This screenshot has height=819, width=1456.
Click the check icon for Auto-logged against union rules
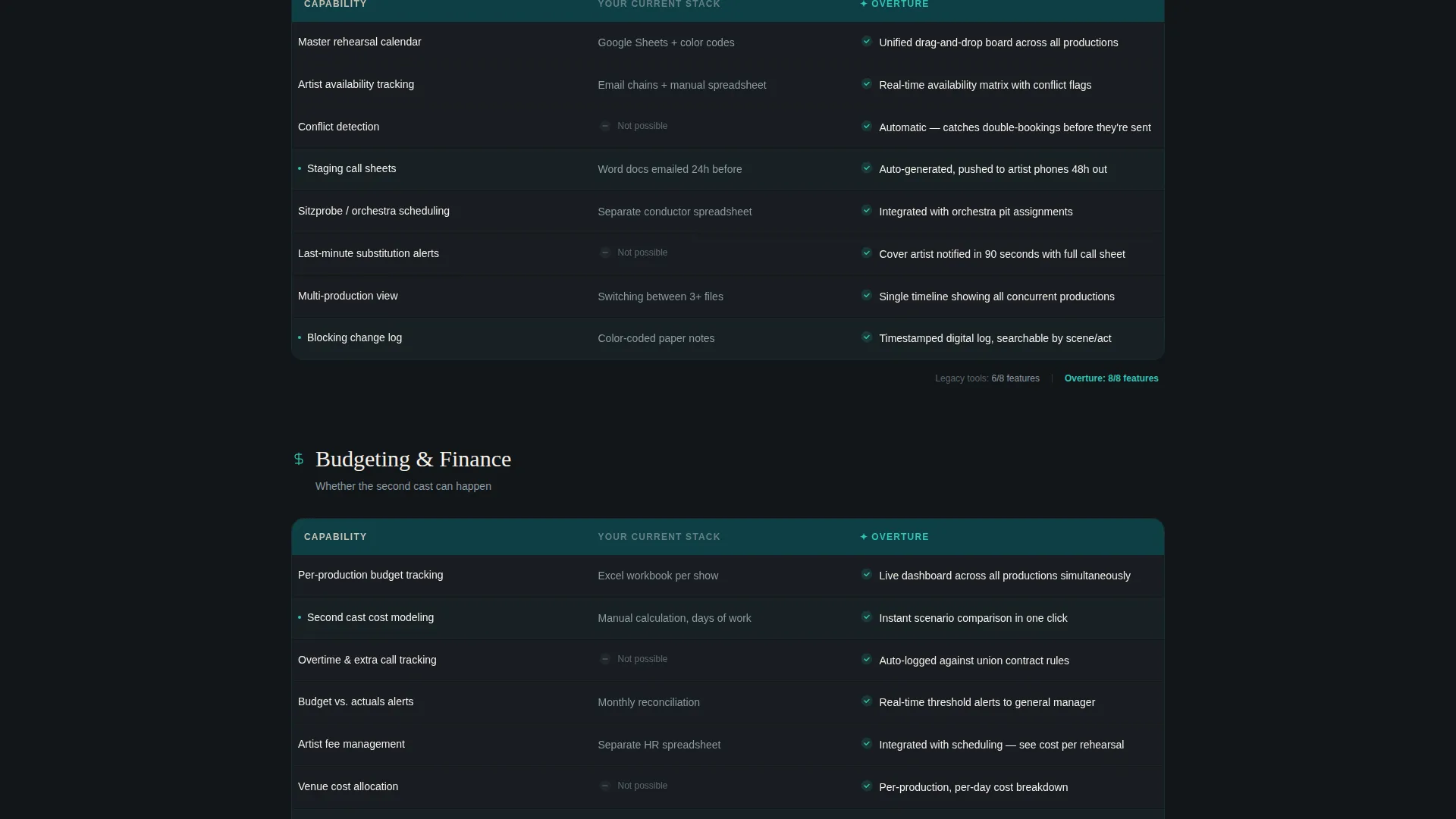pyautogui.click(x=866, y=660)
